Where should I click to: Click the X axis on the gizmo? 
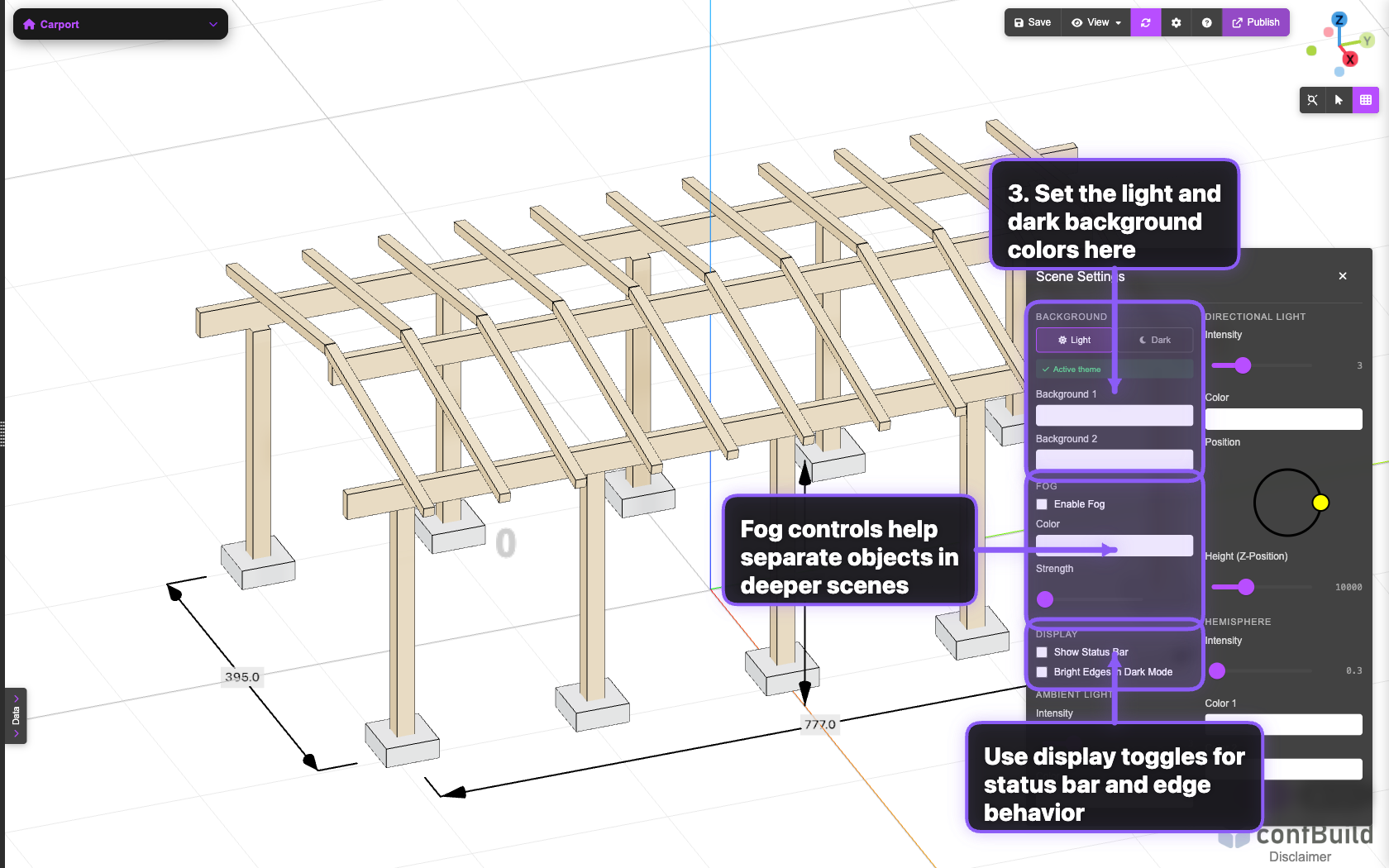pos(1349,60)
